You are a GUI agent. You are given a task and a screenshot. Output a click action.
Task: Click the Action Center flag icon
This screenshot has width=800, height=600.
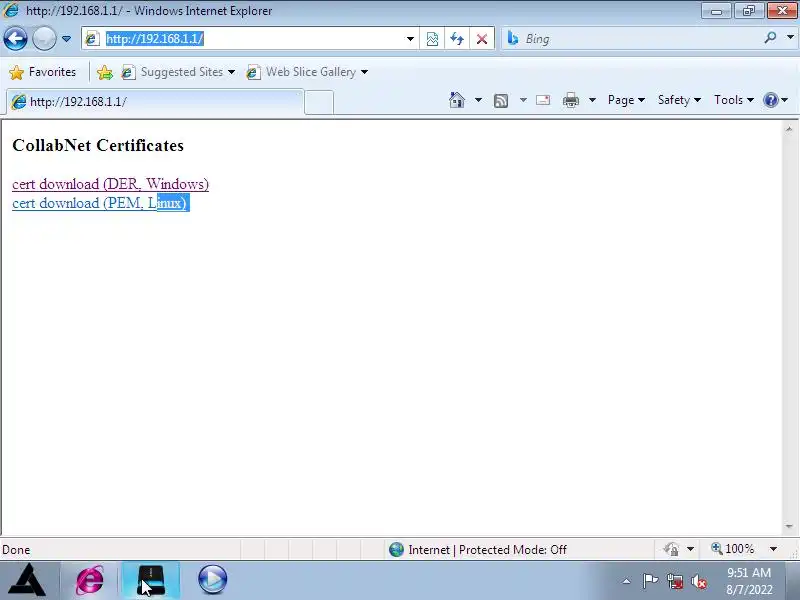pos(650,581)
